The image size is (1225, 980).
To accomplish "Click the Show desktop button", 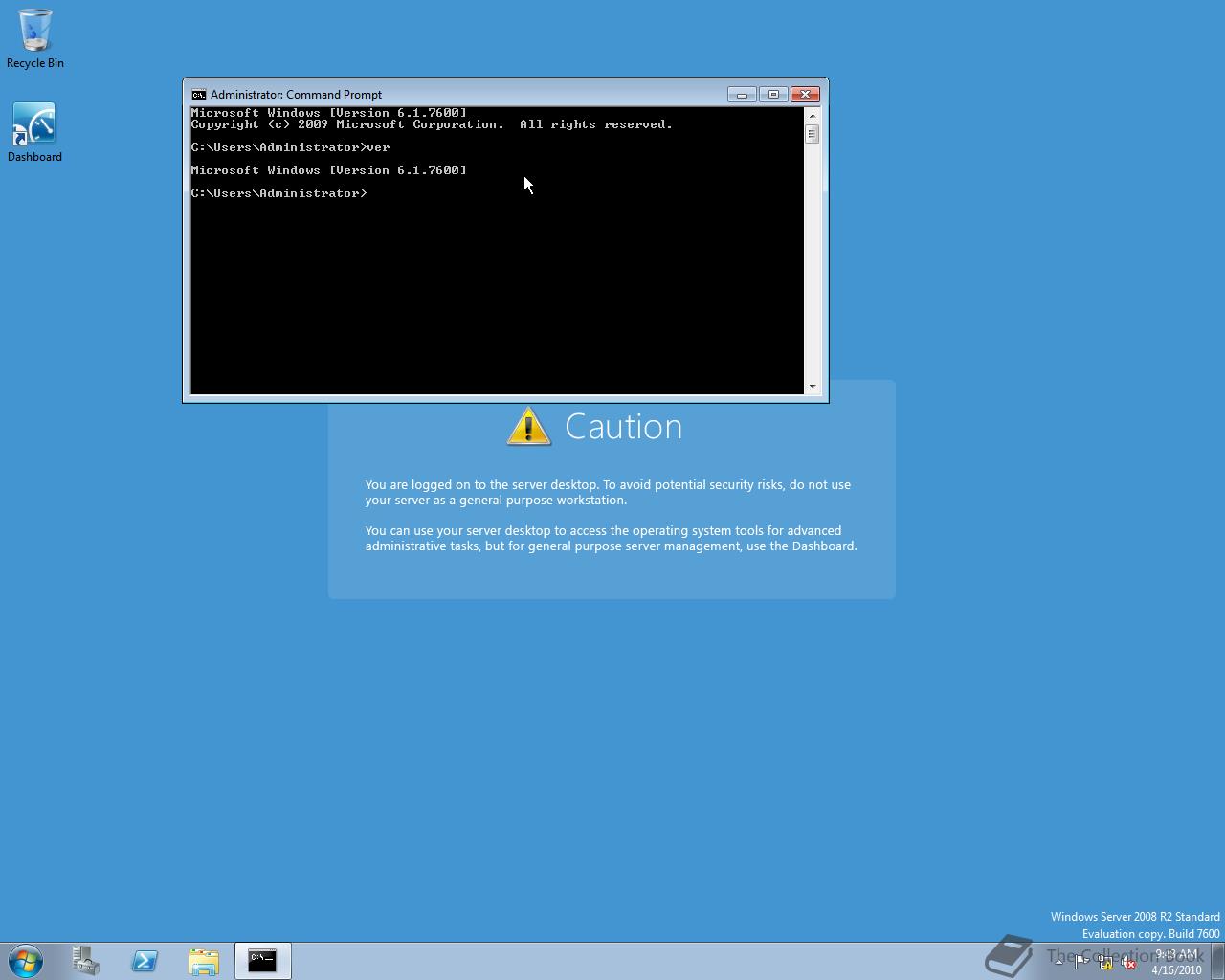I will click(x=1218, y=961).
